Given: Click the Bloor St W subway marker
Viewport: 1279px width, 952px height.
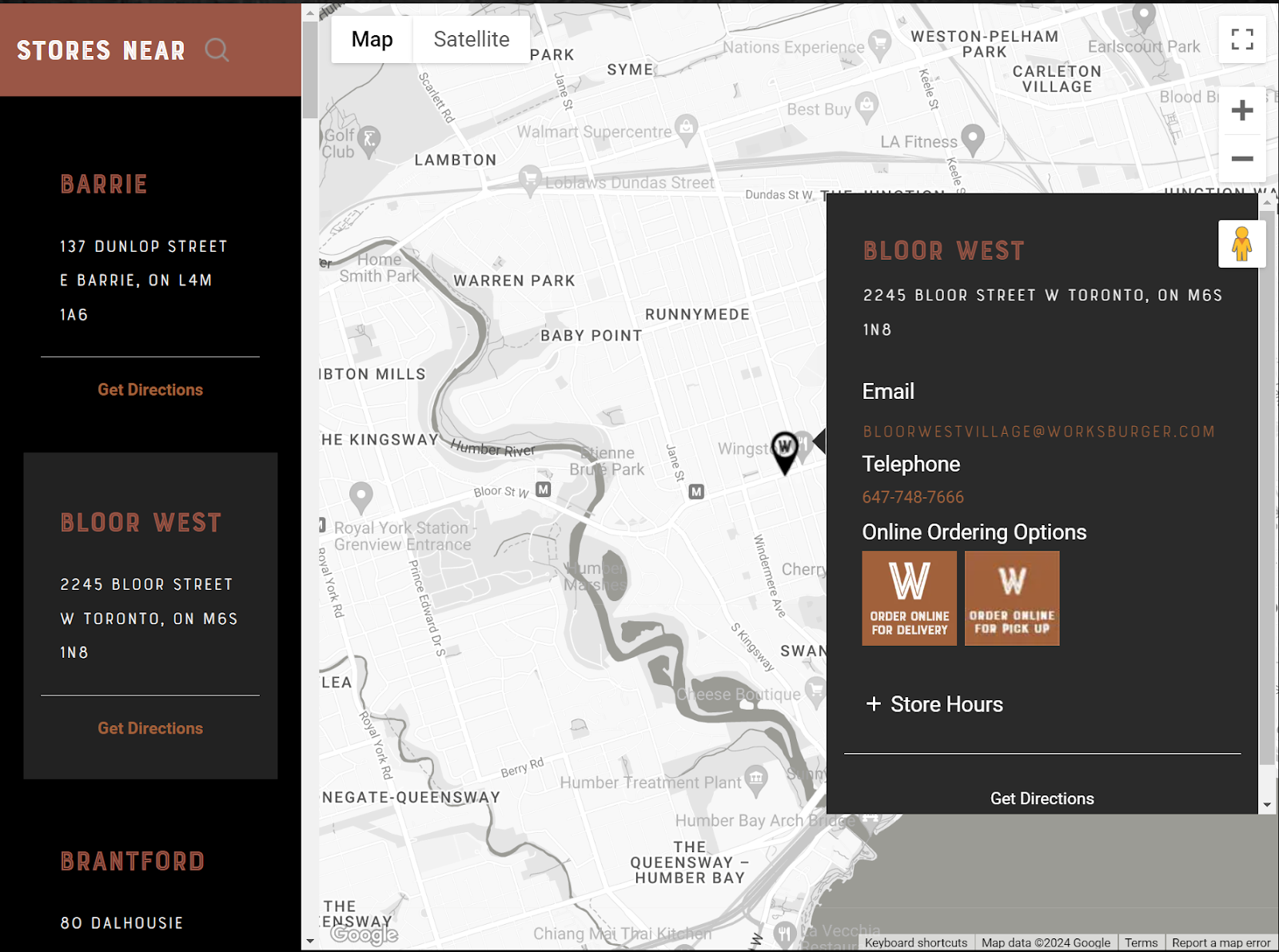Looking at the screenshot, I should pyautogui.click(x=544, y=489).
